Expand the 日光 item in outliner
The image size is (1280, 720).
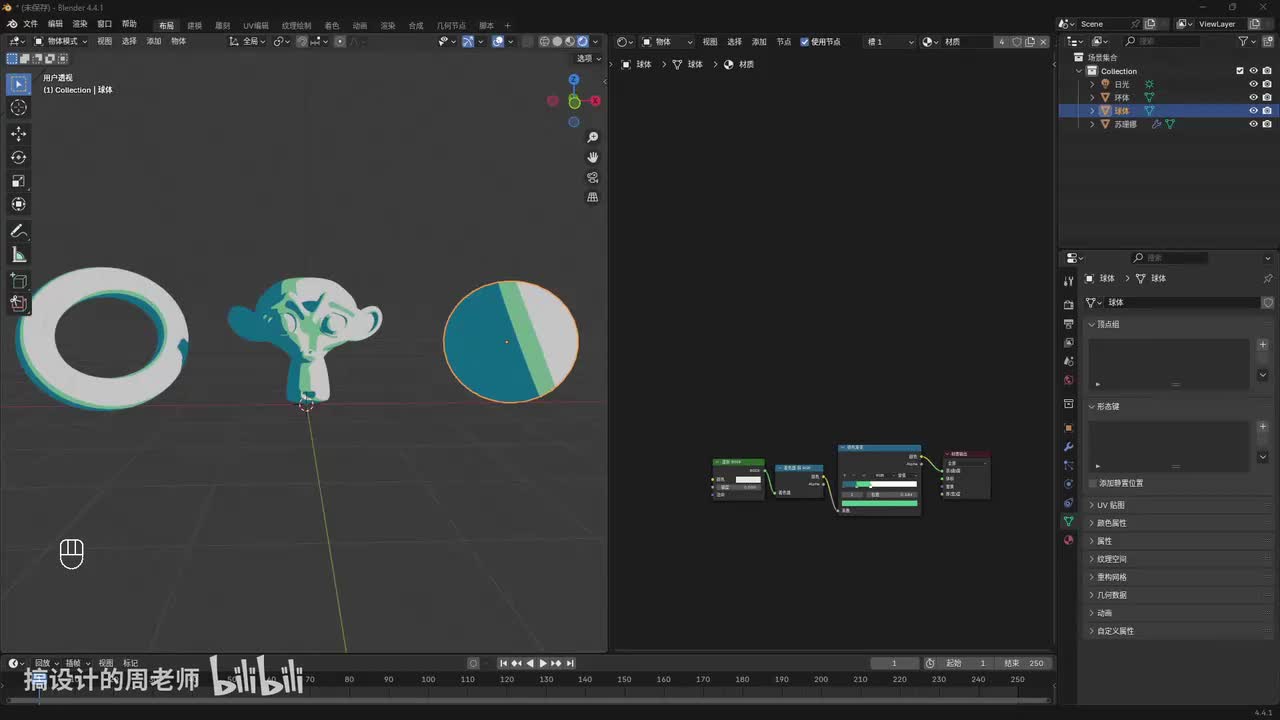[x=1092, y=84]
